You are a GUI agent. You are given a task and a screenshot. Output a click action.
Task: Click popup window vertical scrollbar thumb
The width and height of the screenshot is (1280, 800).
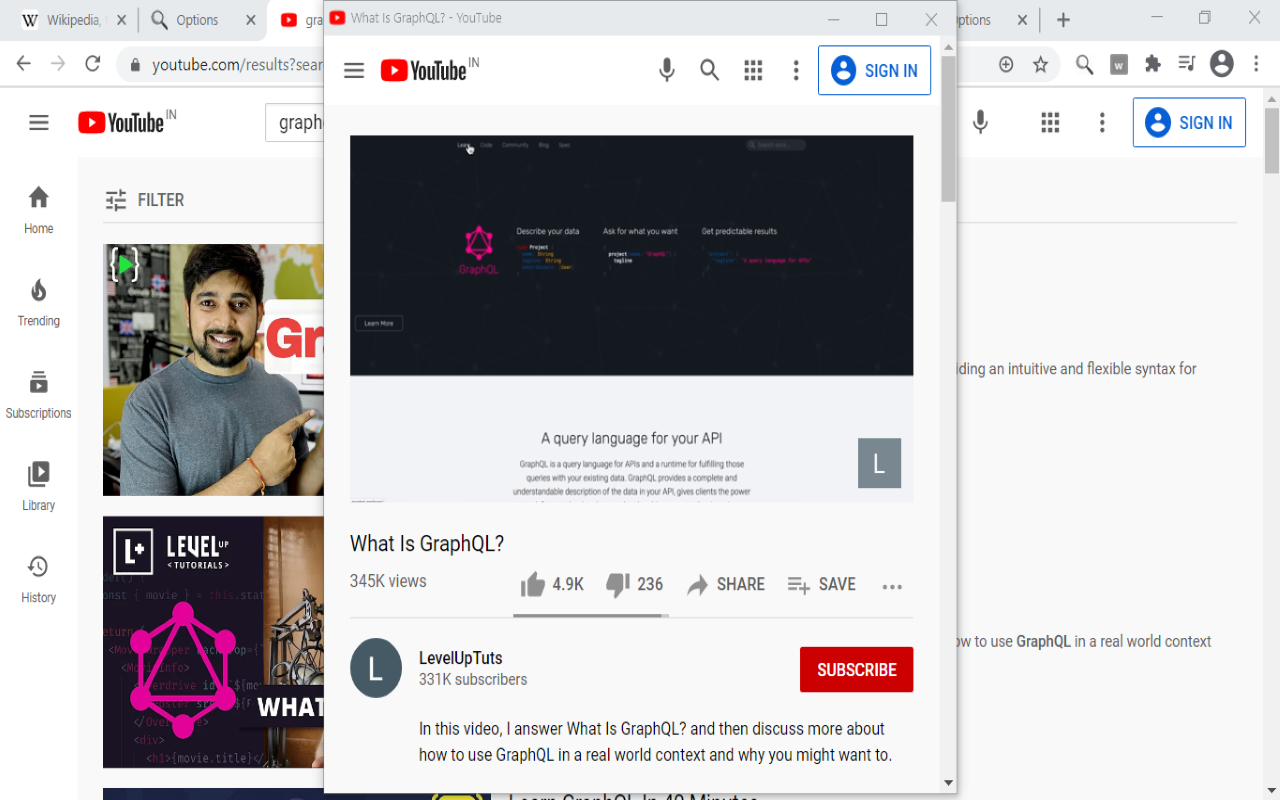click(948, 128)
